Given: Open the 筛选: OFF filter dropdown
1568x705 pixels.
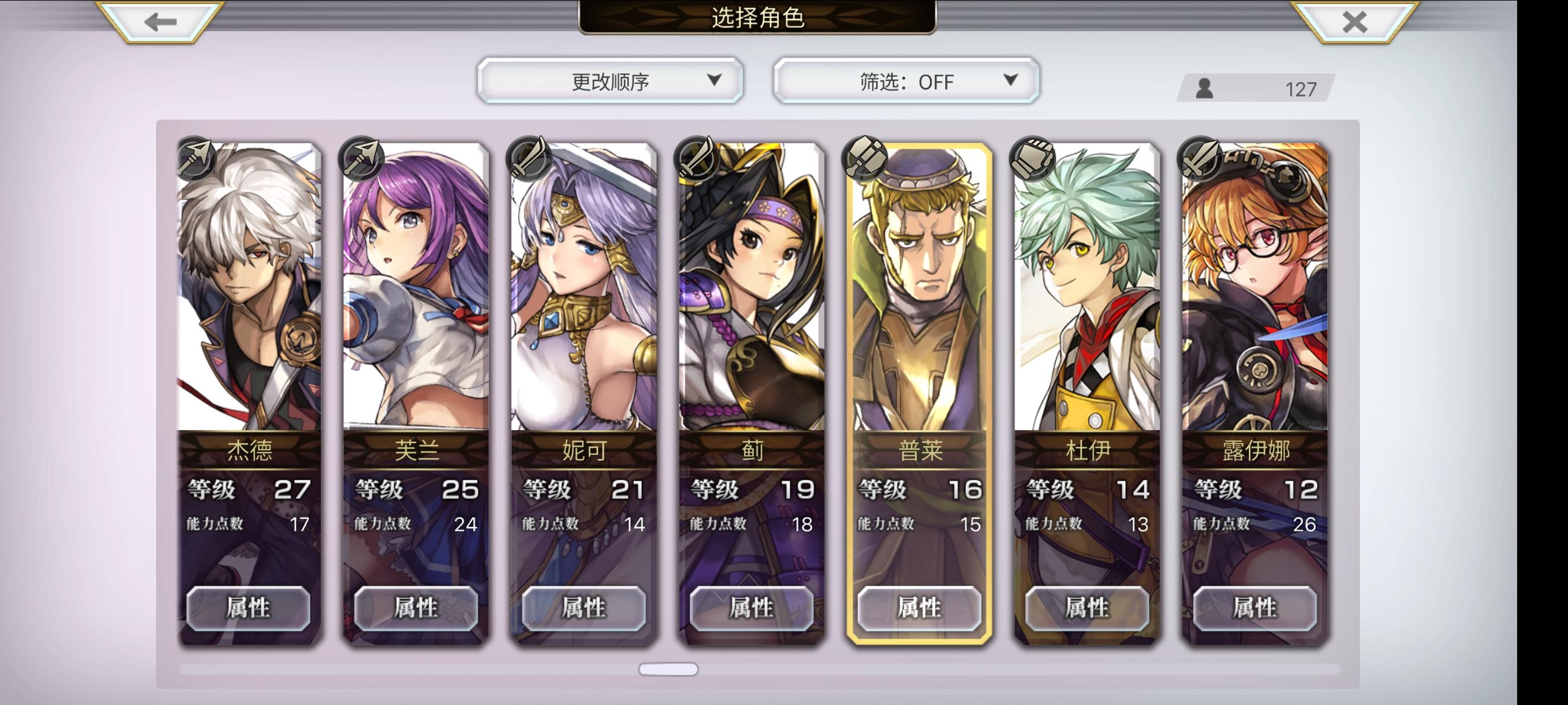Looking at the screenshot, I should [906, 81].
